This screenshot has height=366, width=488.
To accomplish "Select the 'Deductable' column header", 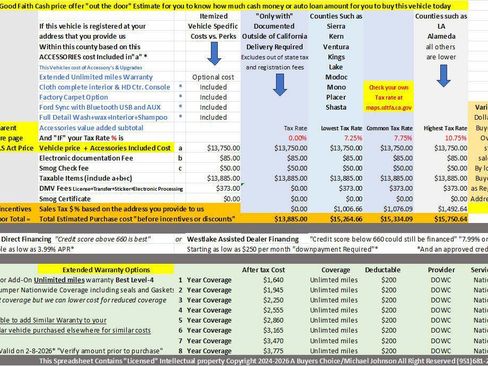I will [383, 270].
